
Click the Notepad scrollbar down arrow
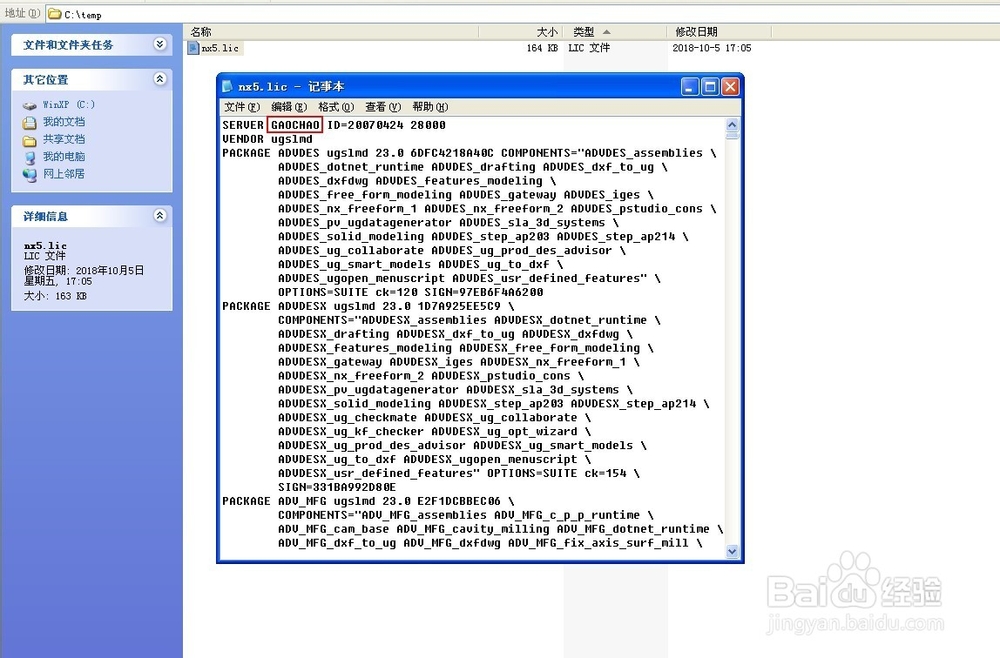point(732,552)
